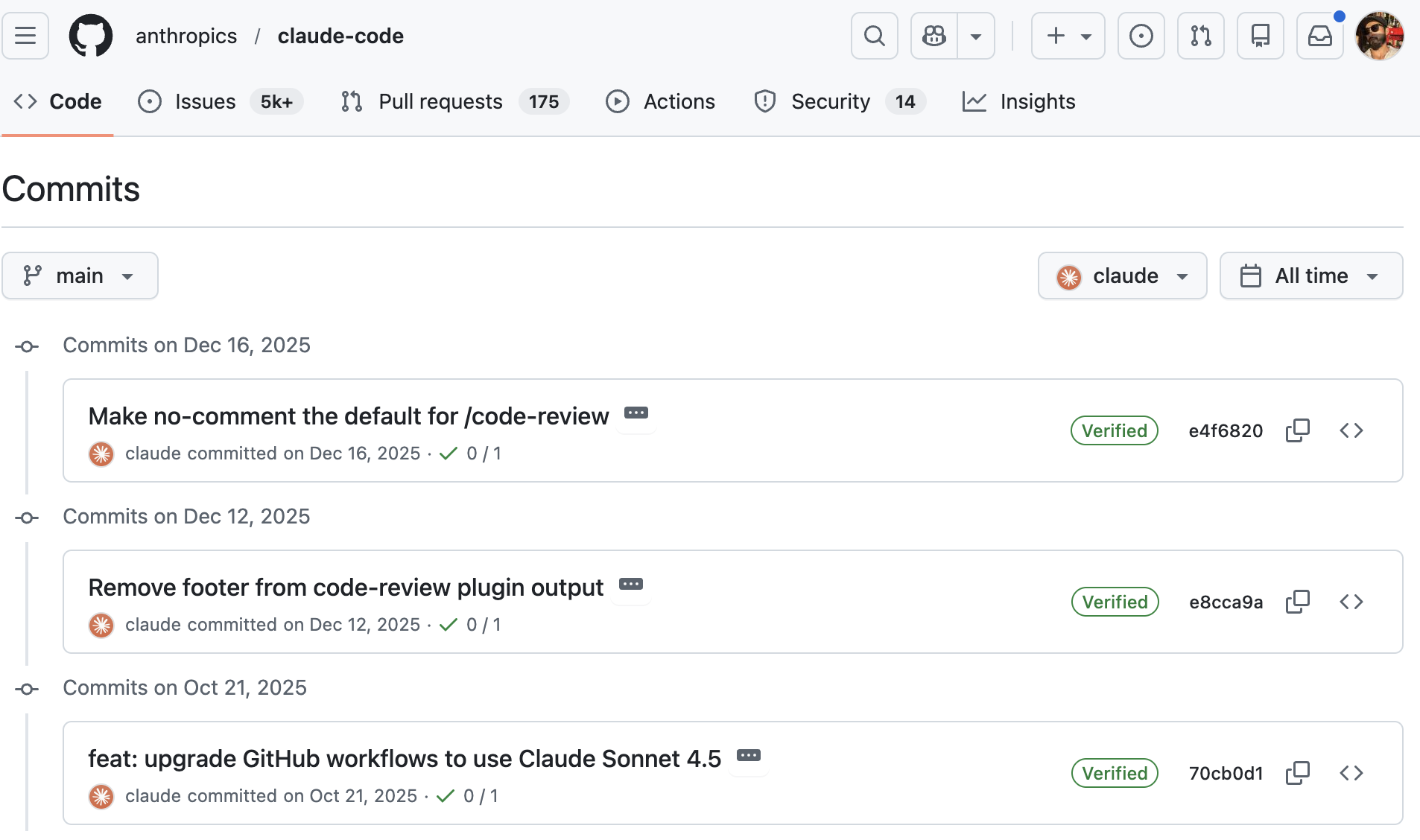This screenshot has height=840, width=1420.
Task: Open the global pull requests icon
Action: pyautogui.click(x=1200, y=36)
